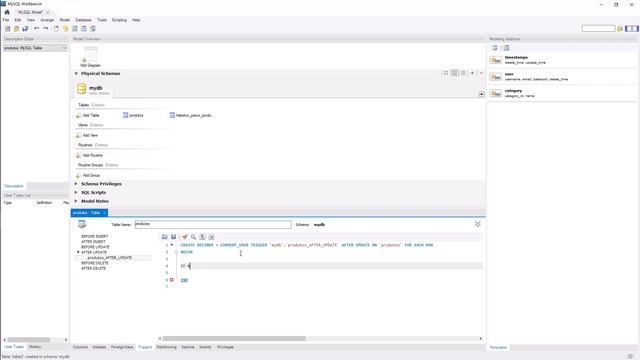Image resolution: width=640 pixels, height=360 pixels.
Task: Open produtos table icon in Tables list
Action: [126, 116]
